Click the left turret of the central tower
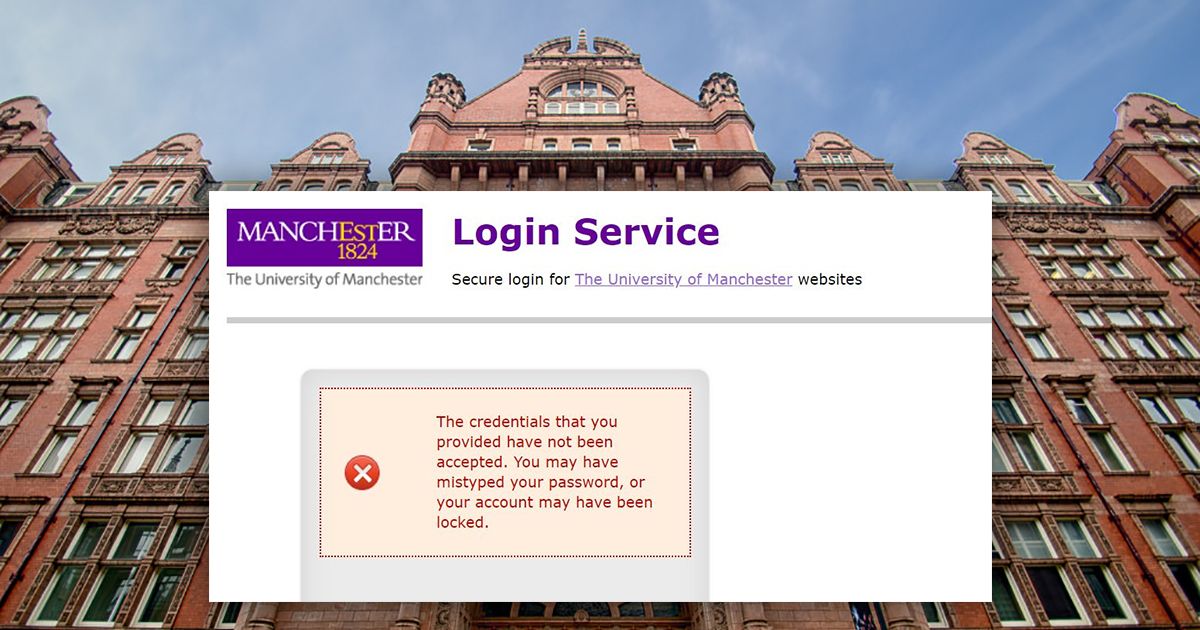 445,92
